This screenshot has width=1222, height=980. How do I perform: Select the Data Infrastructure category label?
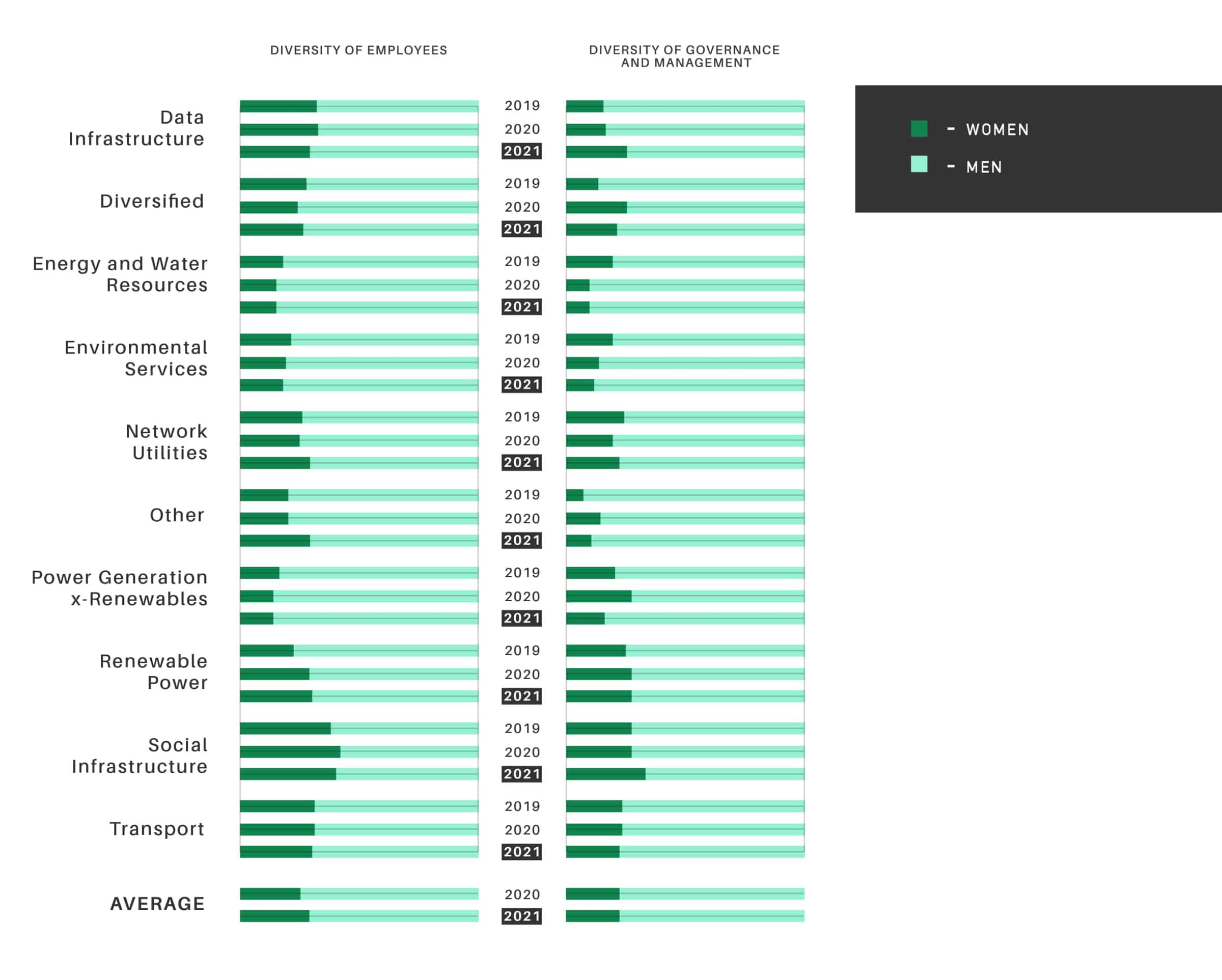tap(136, 128)
